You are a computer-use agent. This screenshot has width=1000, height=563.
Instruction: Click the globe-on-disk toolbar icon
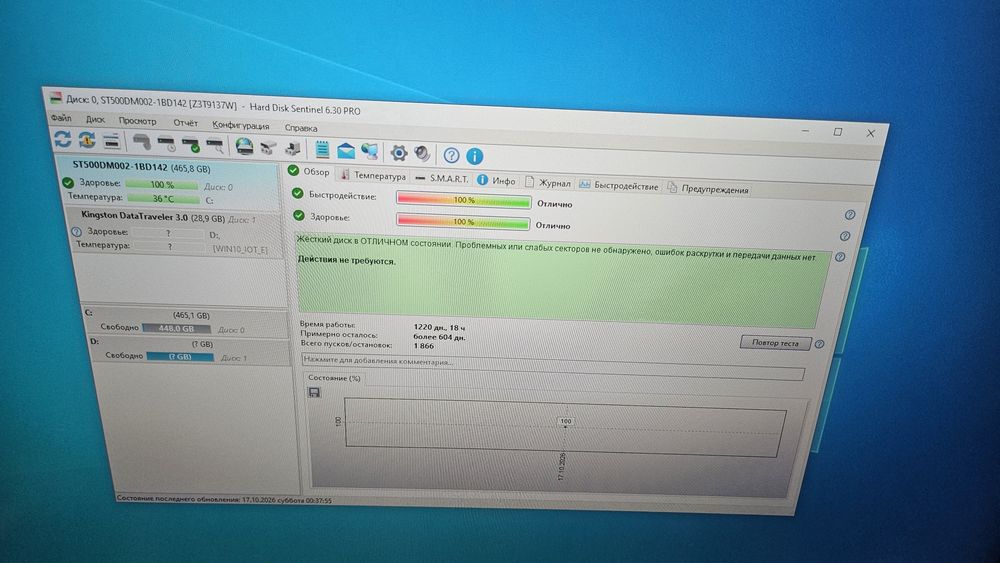(x=244, y=147)
